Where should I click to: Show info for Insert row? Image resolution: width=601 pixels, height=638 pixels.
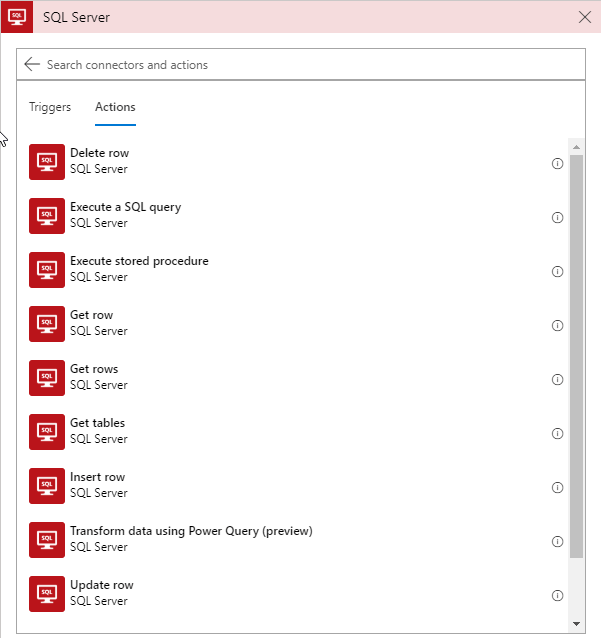tap(557, 487)
